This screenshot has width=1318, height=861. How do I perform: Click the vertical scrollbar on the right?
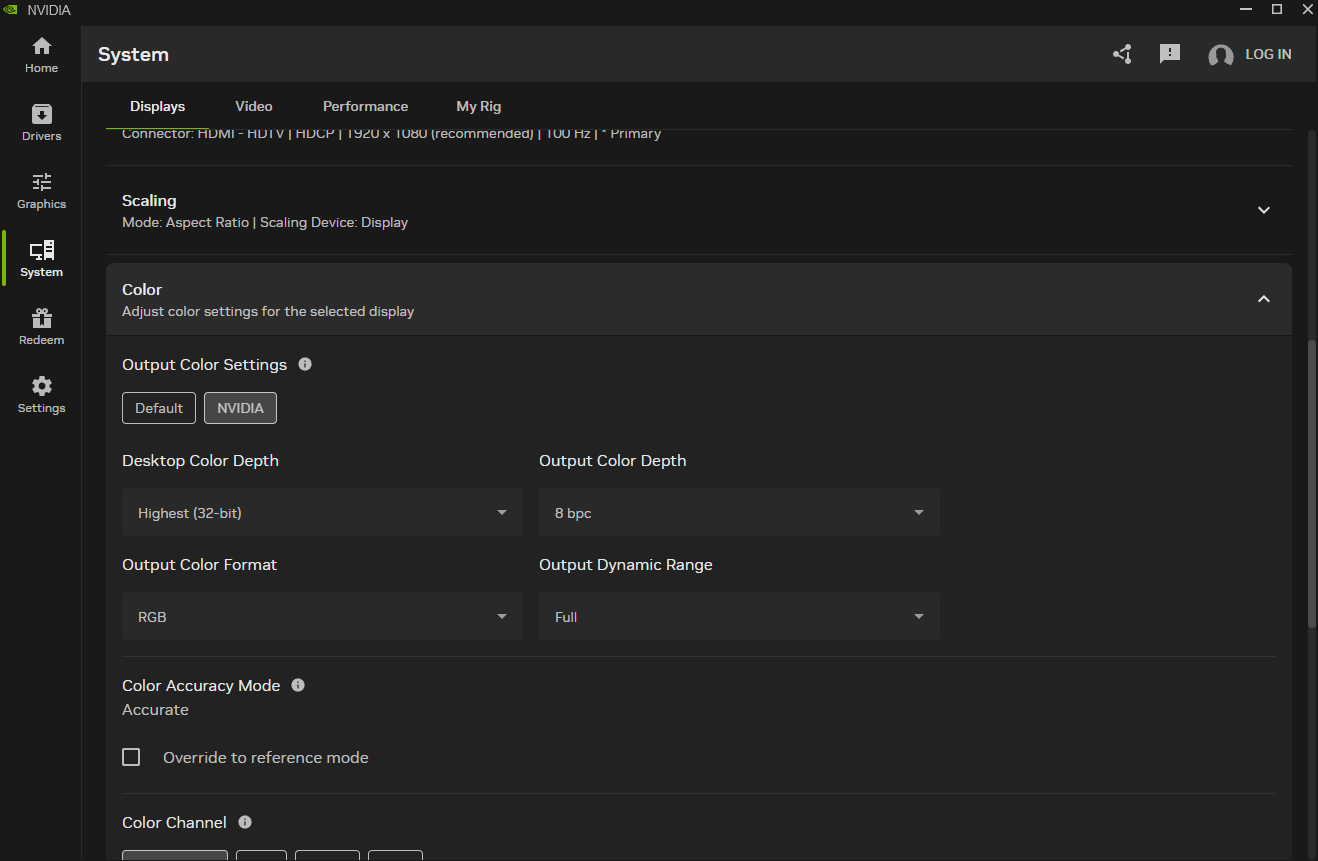pyautogui.click(x=1312, y=485)
